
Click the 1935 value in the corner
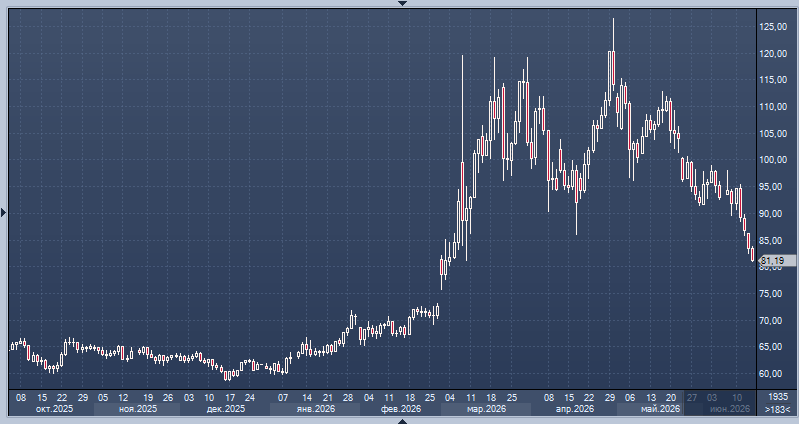(x=778, y=396)
